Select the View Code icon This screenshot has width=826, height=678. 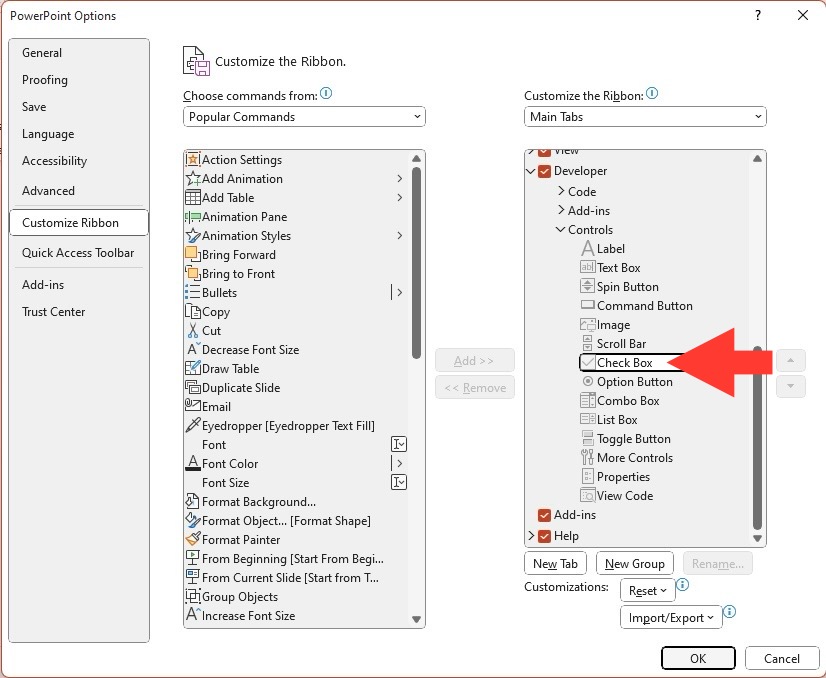[x=587, y=495]
